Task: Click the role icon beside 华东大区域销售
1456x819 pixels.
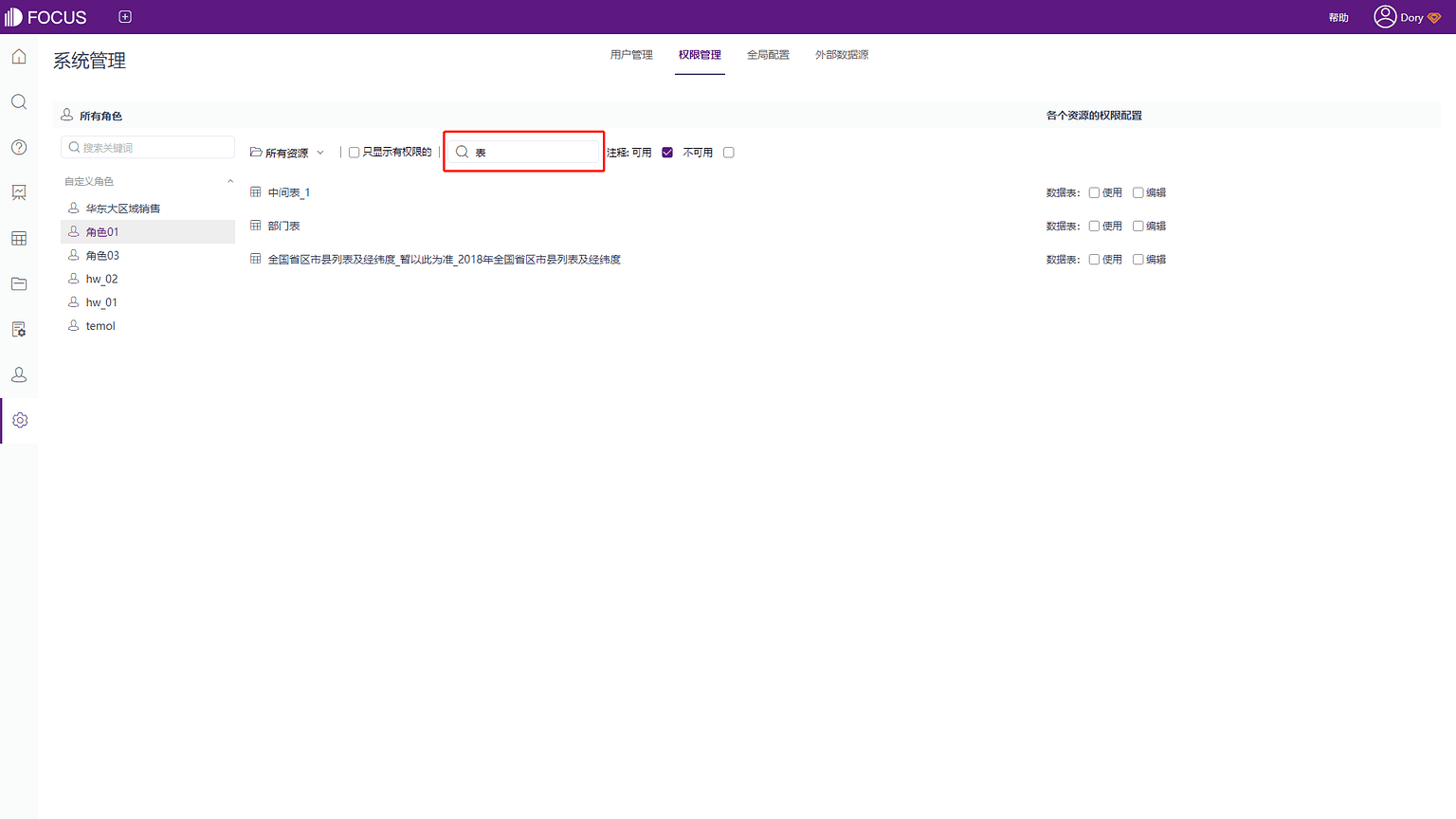Action: click(74, 208)
